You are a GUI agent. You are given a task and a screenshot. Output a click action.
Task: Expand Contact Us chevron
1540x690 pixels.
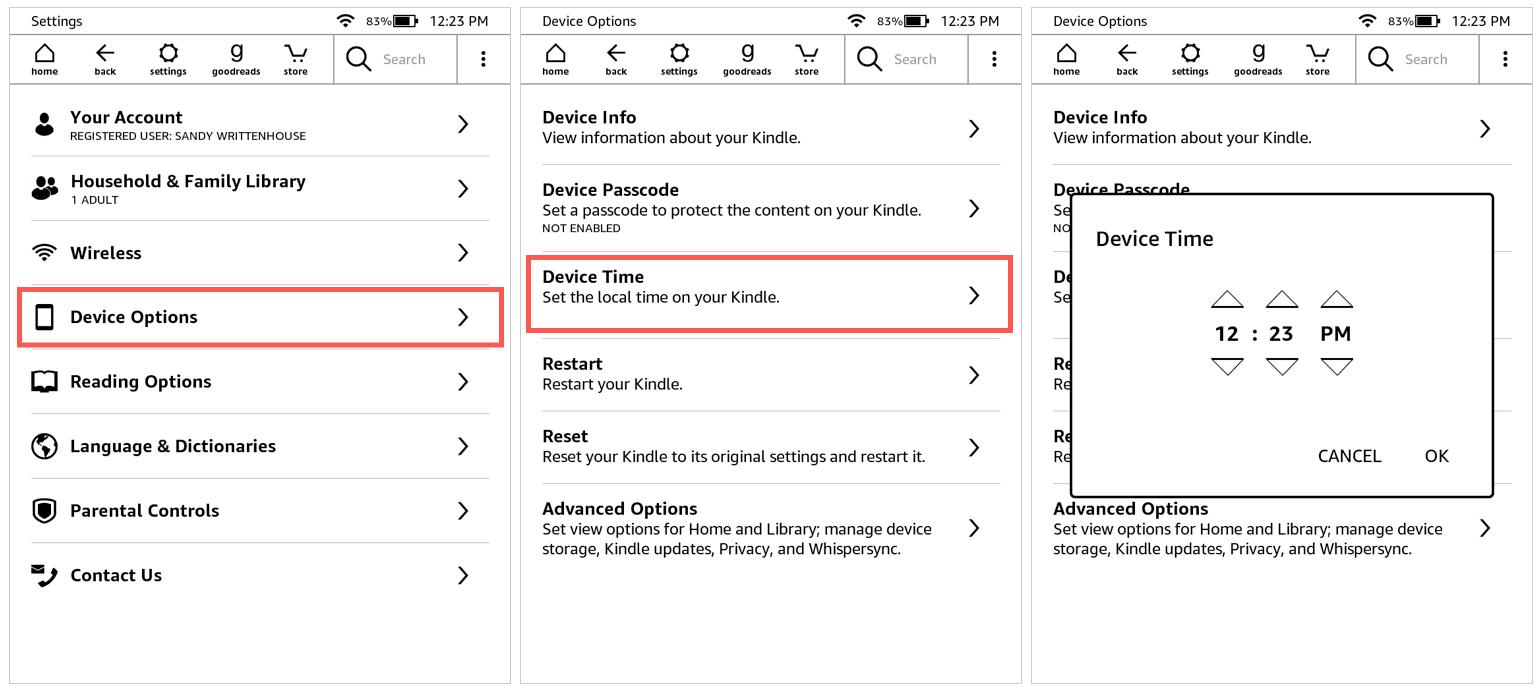click(x=463, y=575)
